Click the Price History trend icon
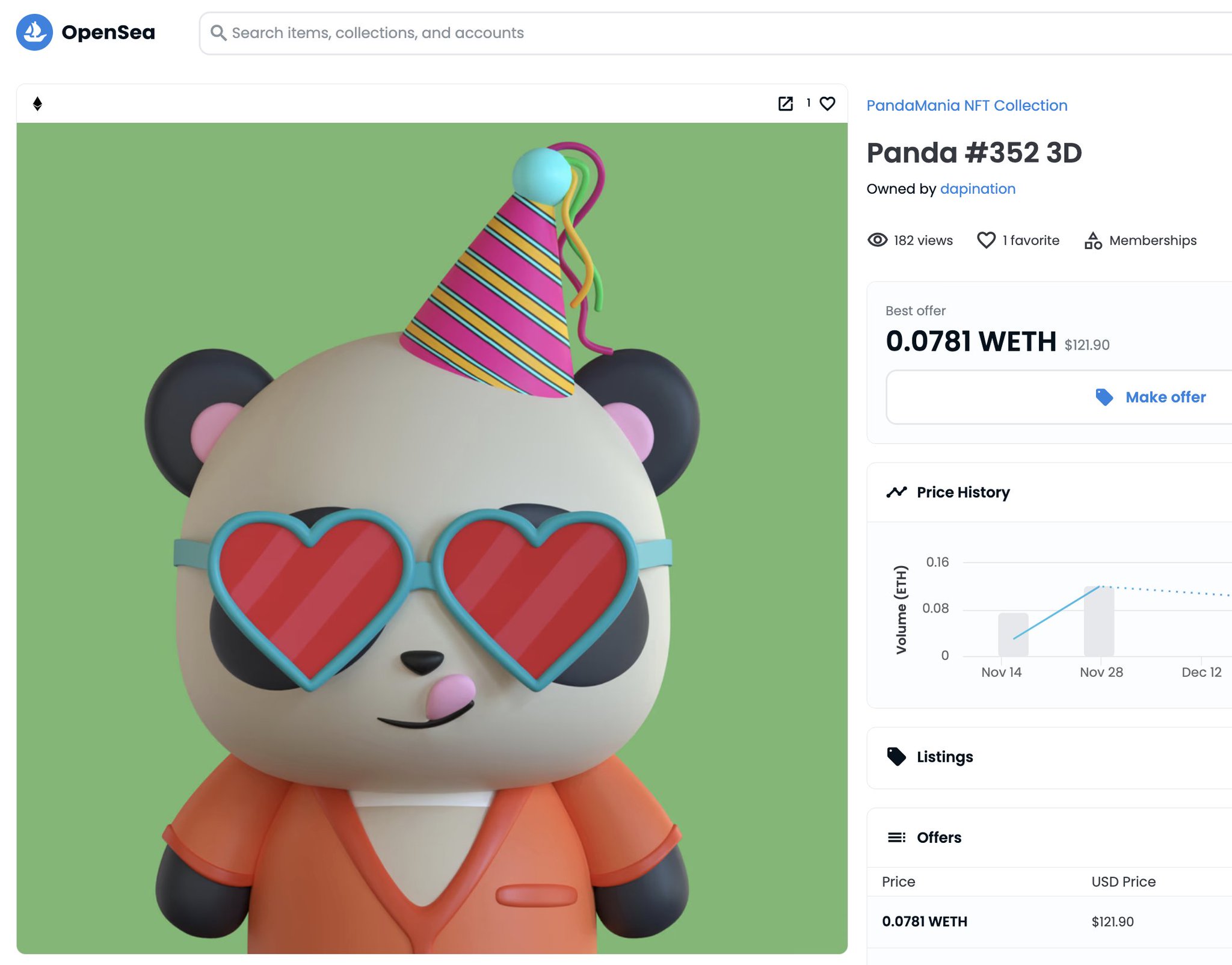This screenshot has height=965, width=1232. click(896, 492)
